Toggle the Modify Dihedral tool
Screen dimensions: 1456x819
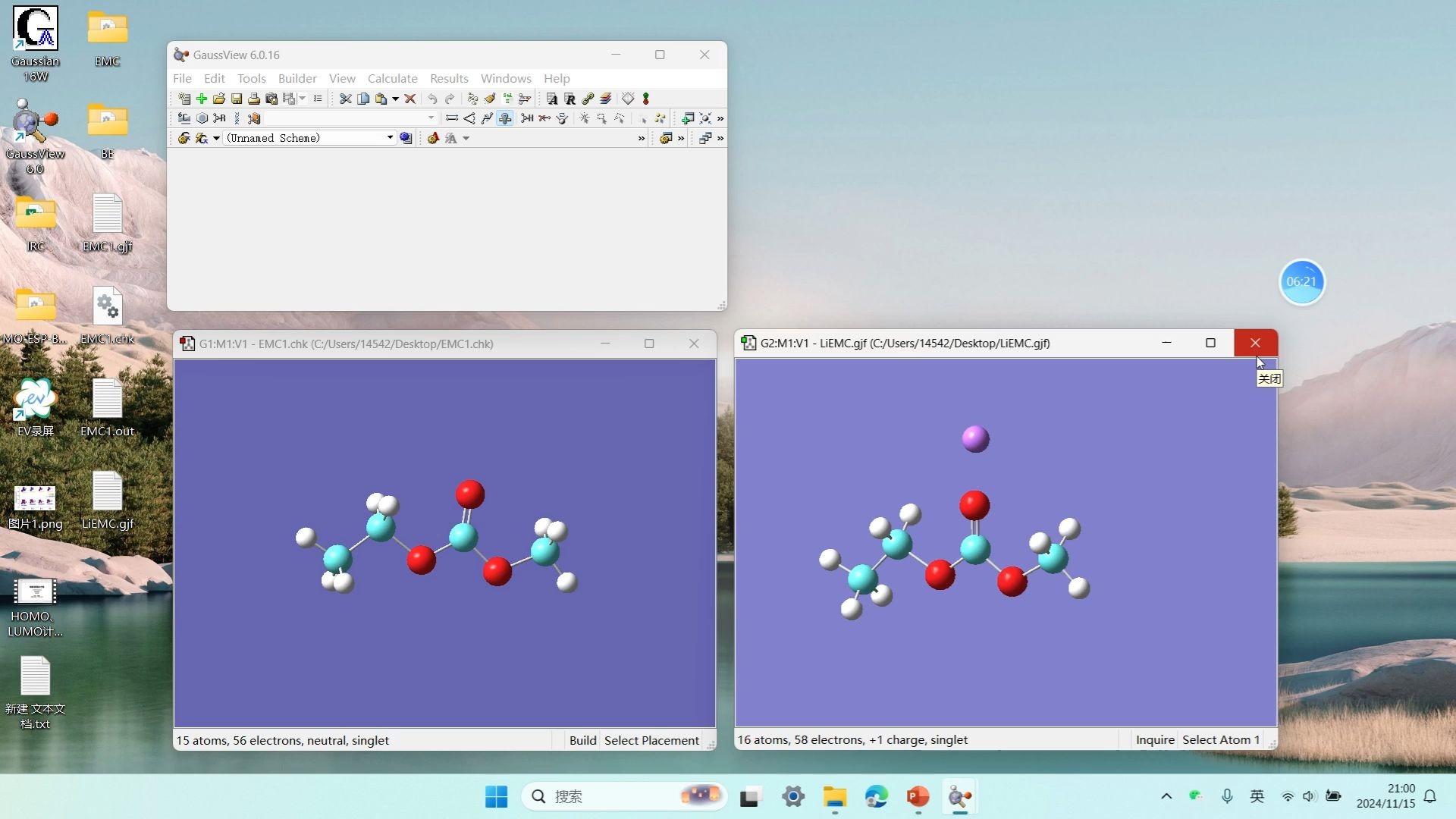(487, 118)
